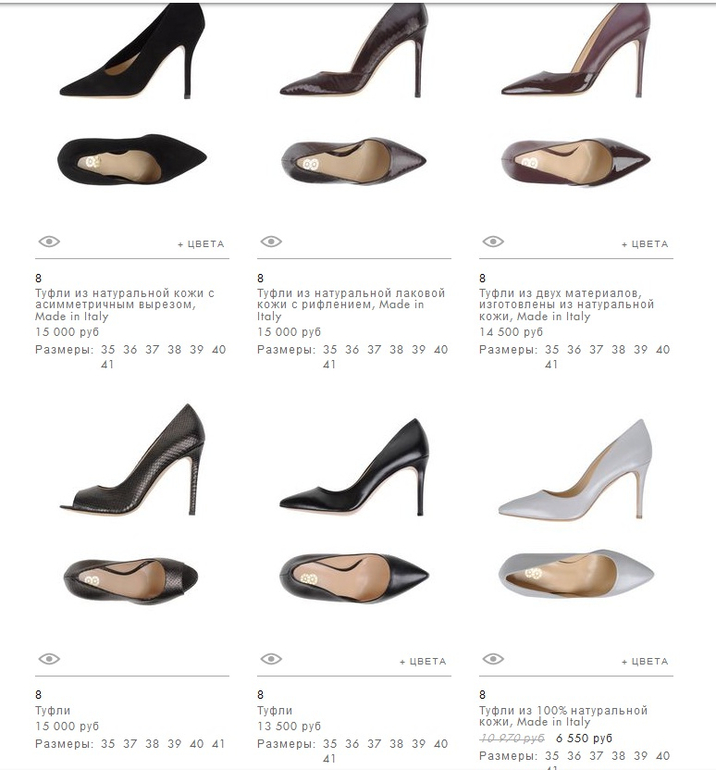Click eye icon under two-material burgundy pumps
The height and width of the screenshot is (770, 716).
coord(493,242)
